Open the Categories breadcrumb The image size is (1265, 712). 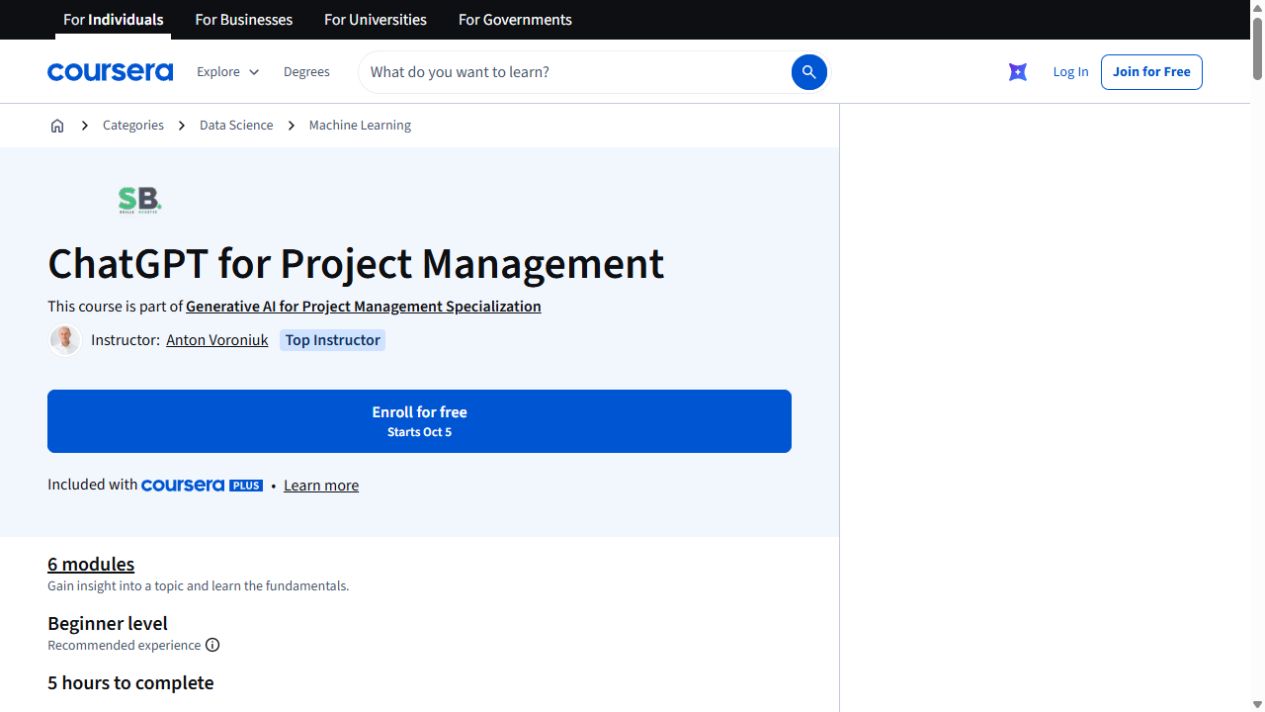[133, 125]
